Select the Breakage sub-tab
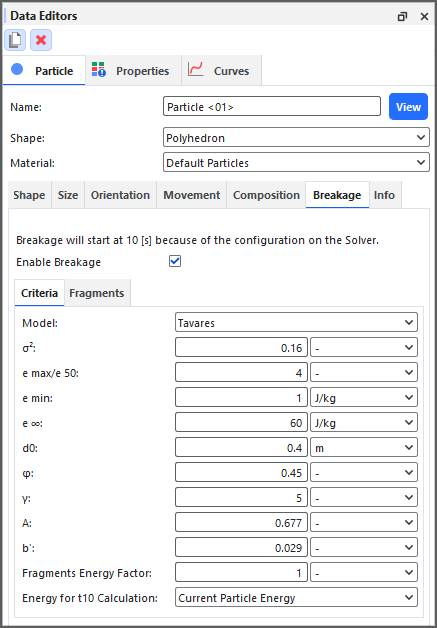The width and height of the screenshot is (437, 628). click(337, 195)
